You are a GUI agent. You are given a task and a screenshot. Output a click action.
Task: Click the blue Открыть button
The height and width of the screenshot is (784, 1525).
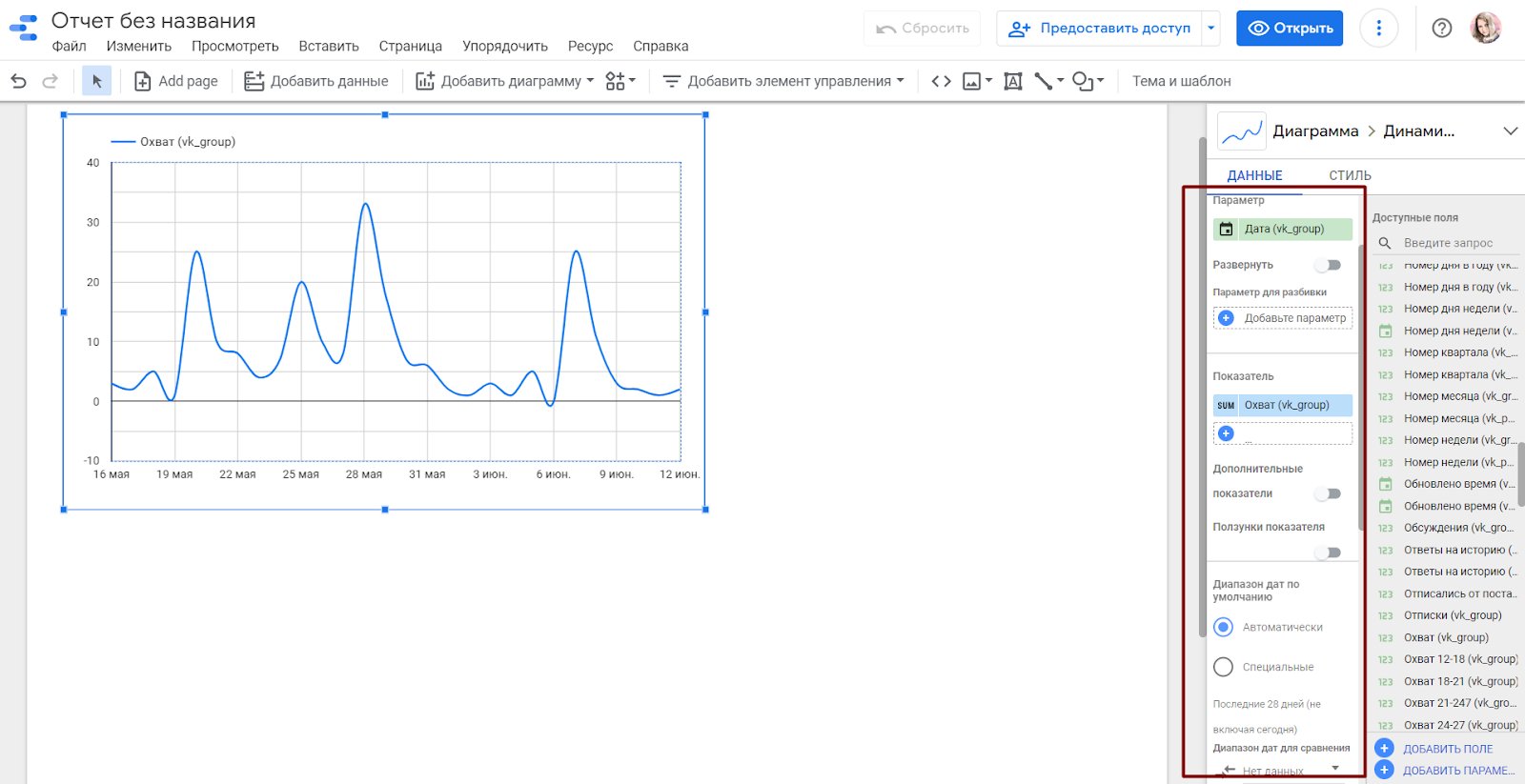(x=1290, y=29)
